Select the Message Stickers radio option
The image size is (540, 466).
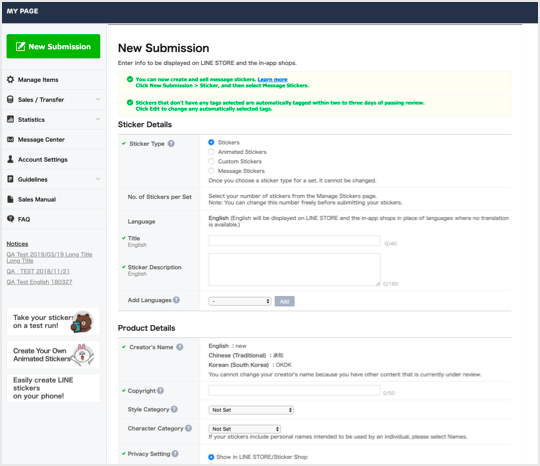click(211, 171)
